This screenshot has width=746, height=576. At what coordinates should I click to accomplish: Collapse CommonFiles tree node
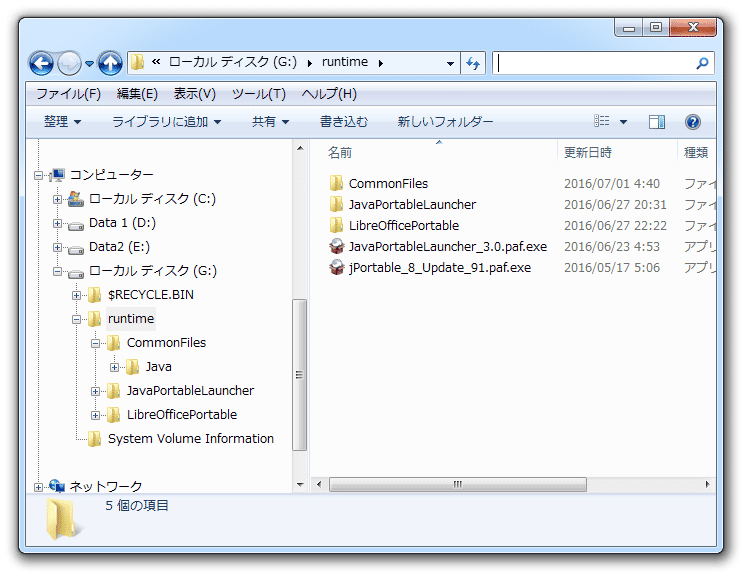point(96,343)
